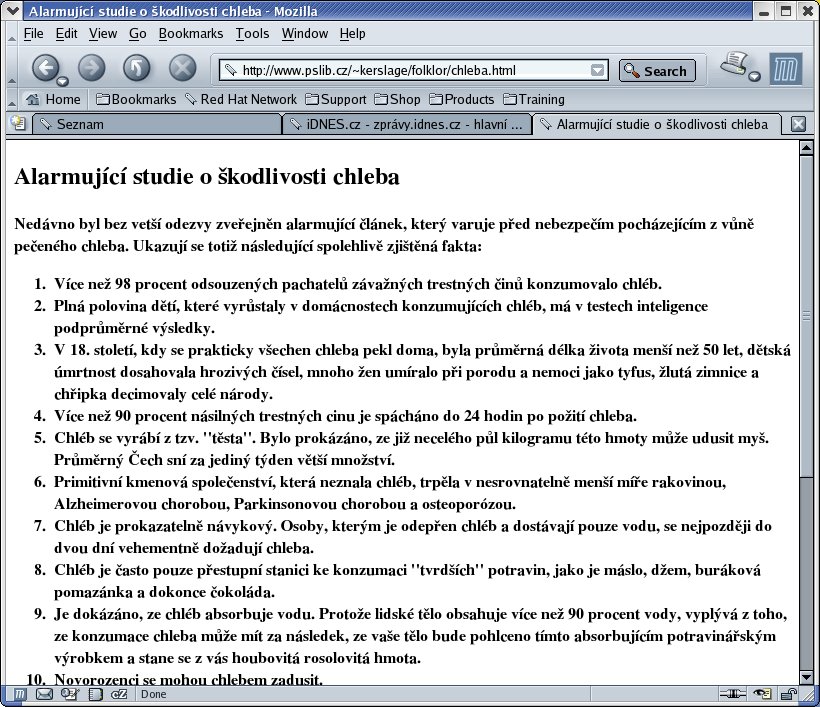
Task: Click the cookie manager eye icon
Action: 762,694
